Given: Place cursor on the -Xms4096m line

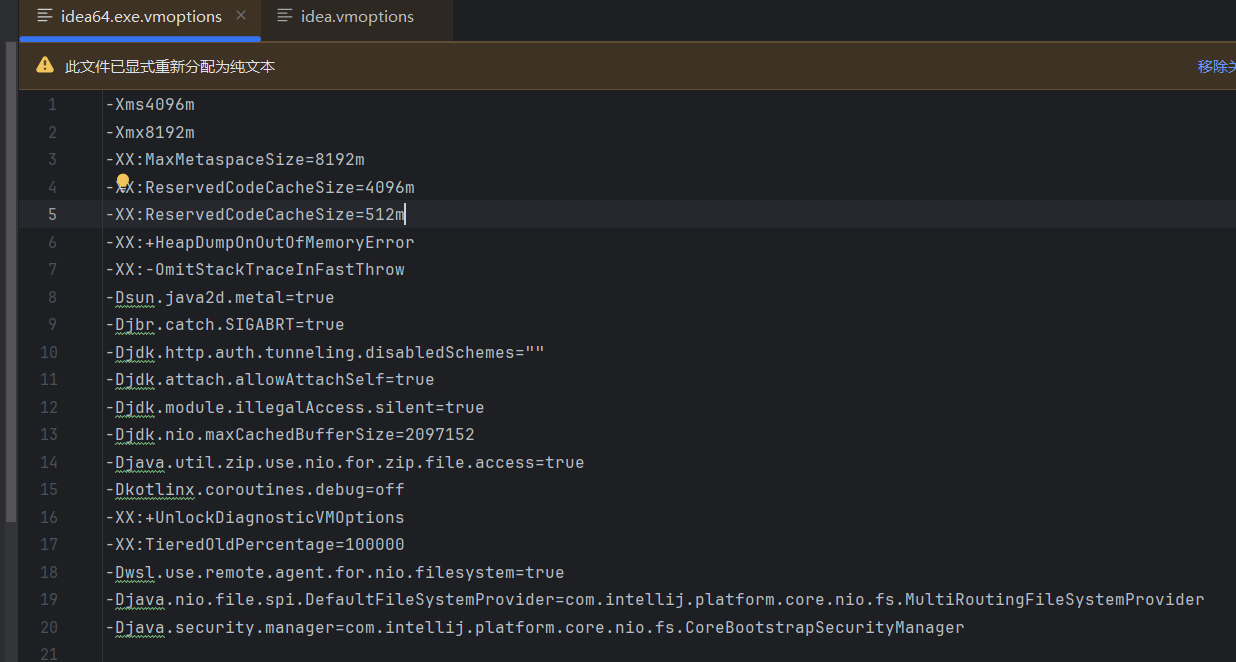Looking at the screenshot, I should 150,104.
